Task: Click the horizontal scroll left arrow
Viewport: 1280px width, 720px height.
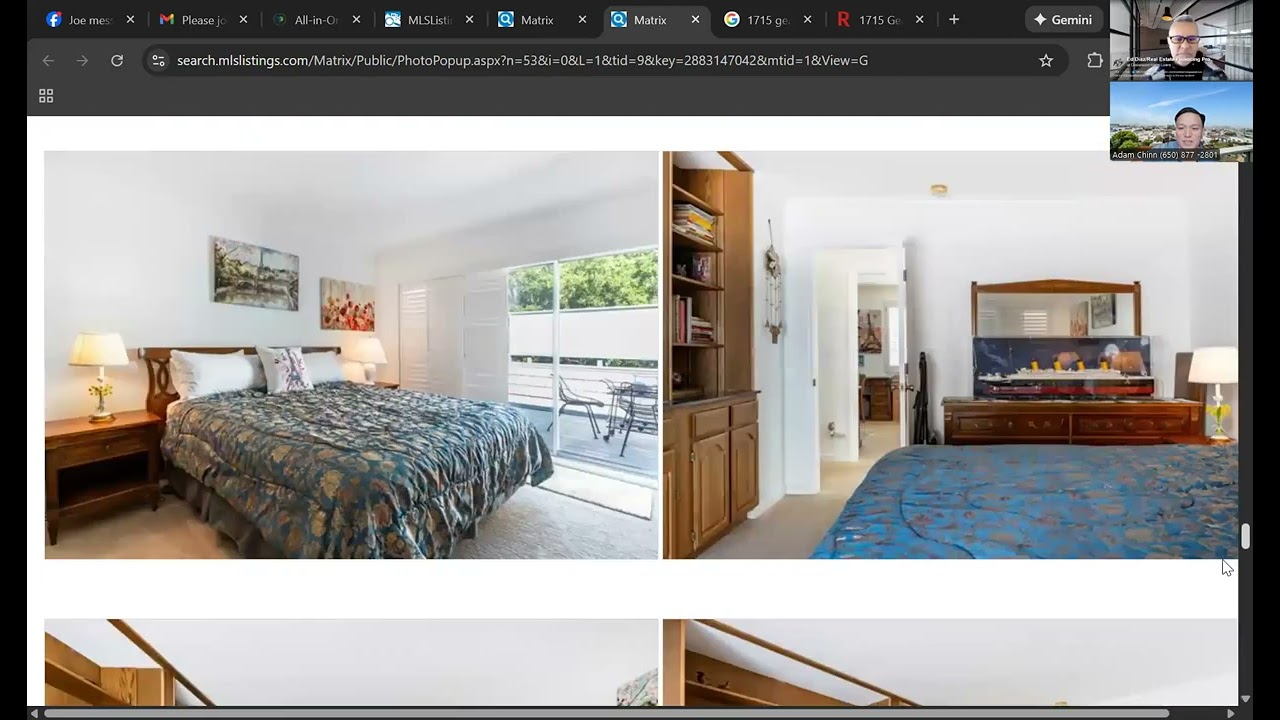Action: click(x=34, y=713)
